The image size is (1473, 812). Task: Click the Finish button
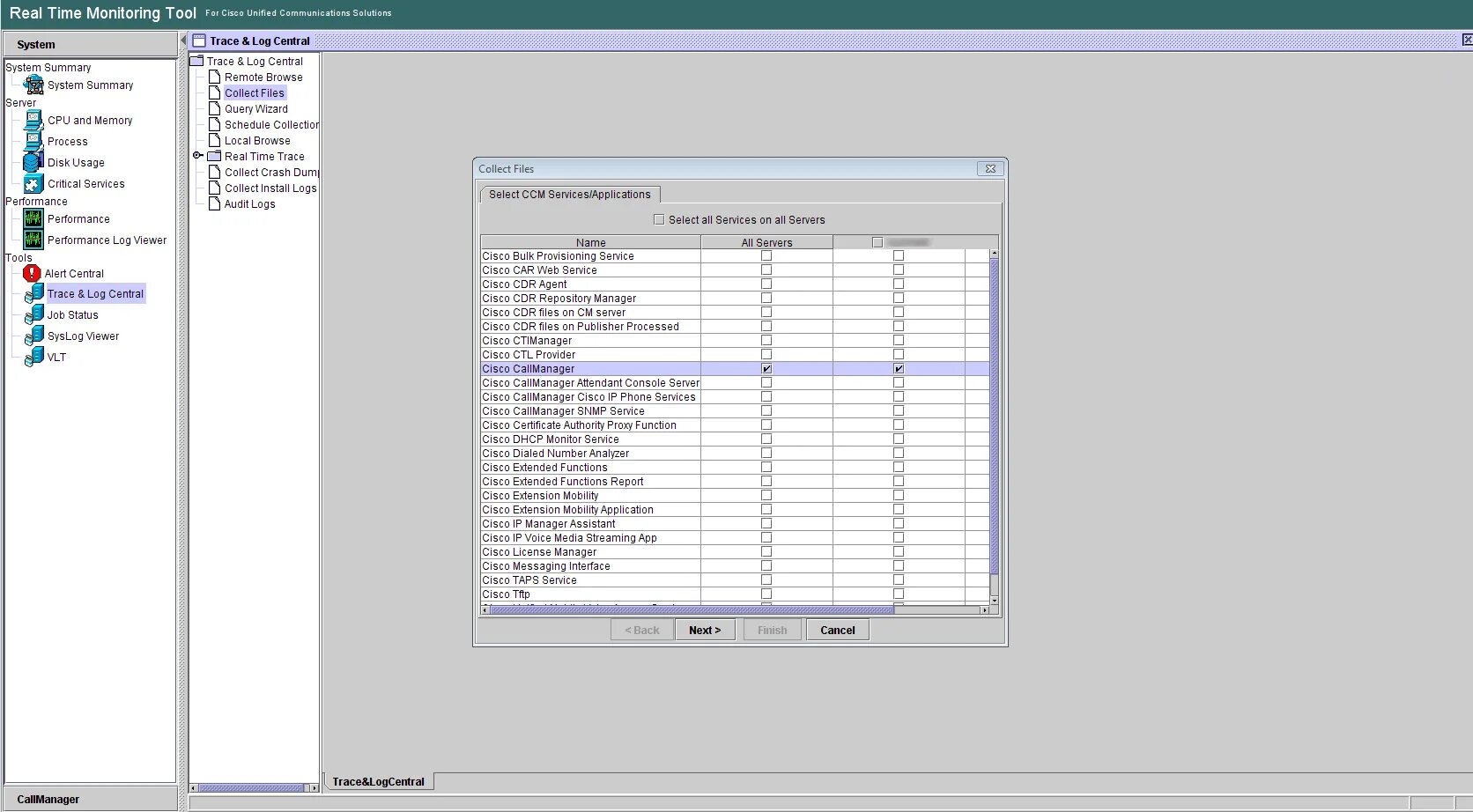(773, 630)
